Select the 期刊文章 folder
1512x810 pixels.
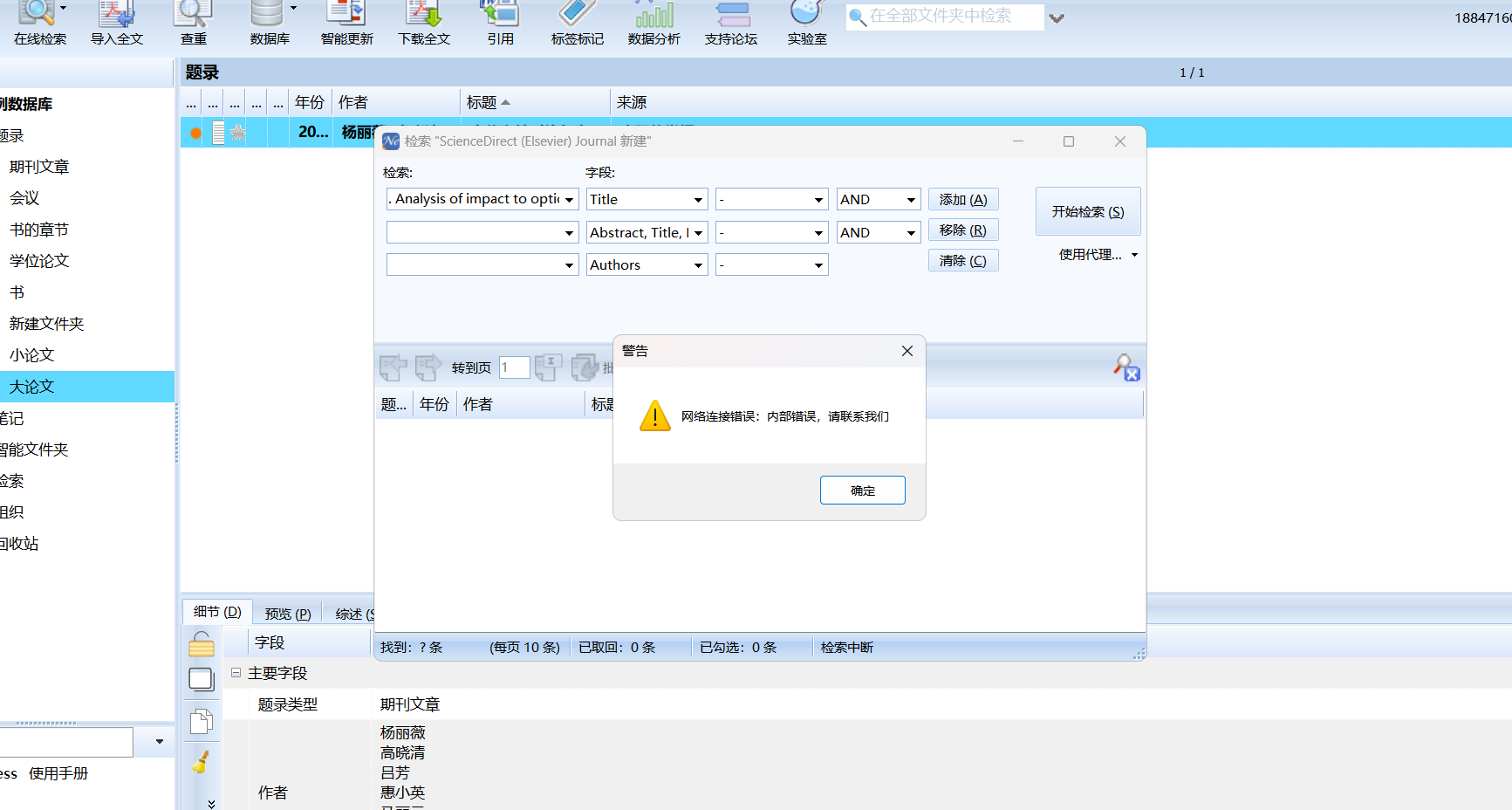pos(39,167)
